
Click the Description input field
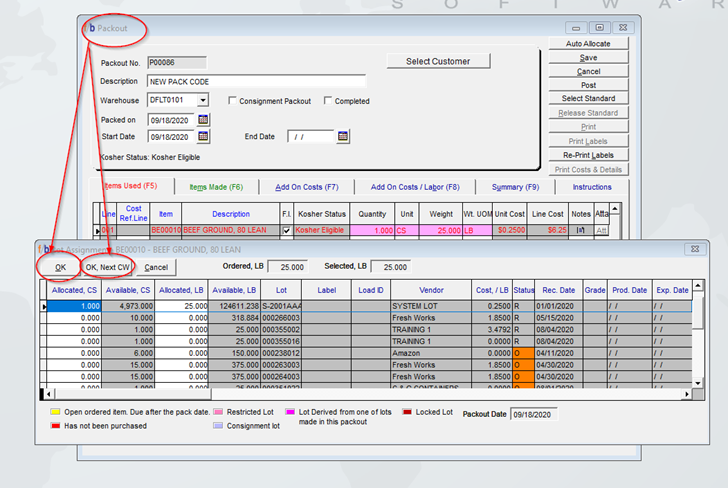(255, 81)
